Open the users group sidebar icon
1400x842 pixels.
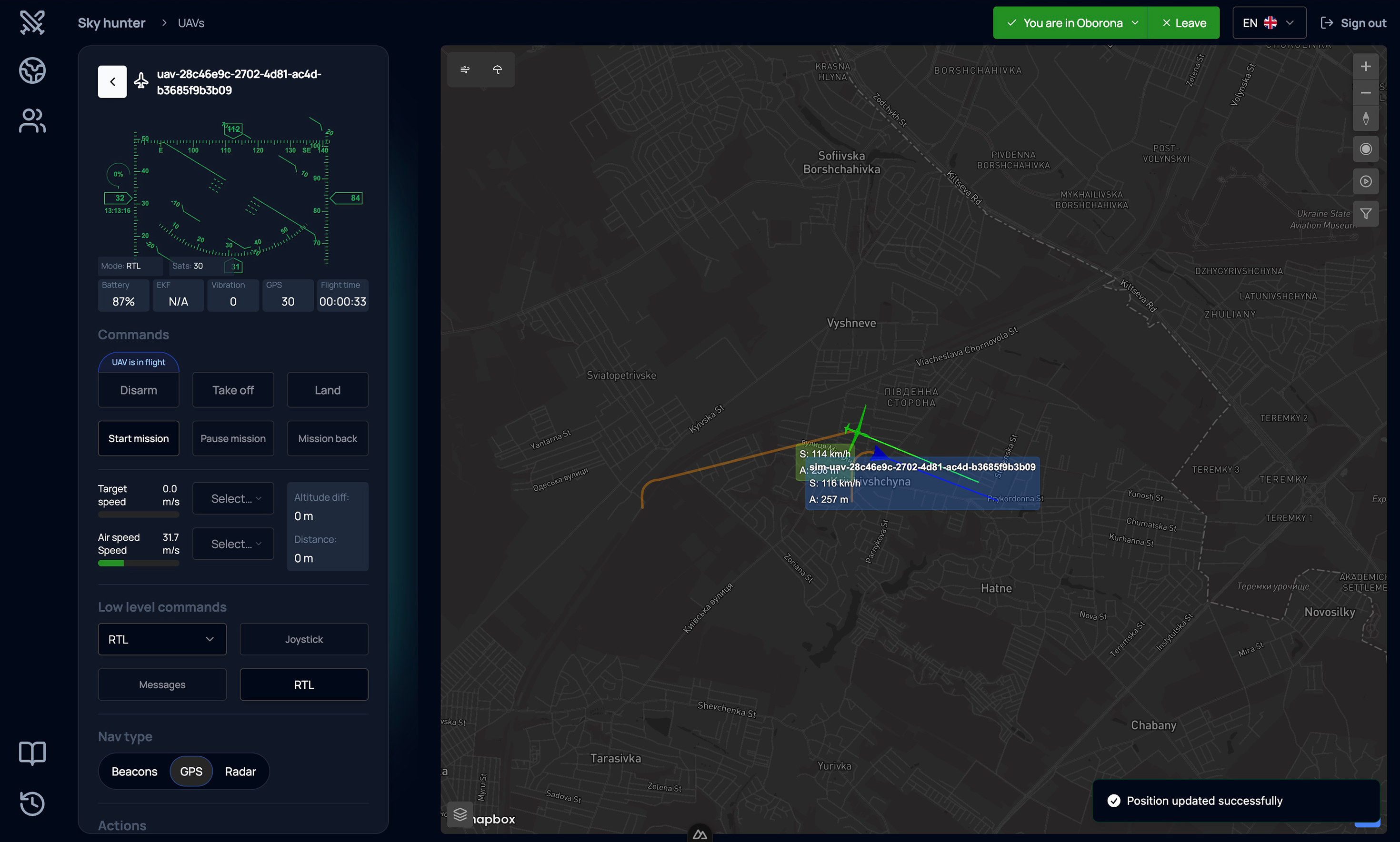click(x=32, y=120)
